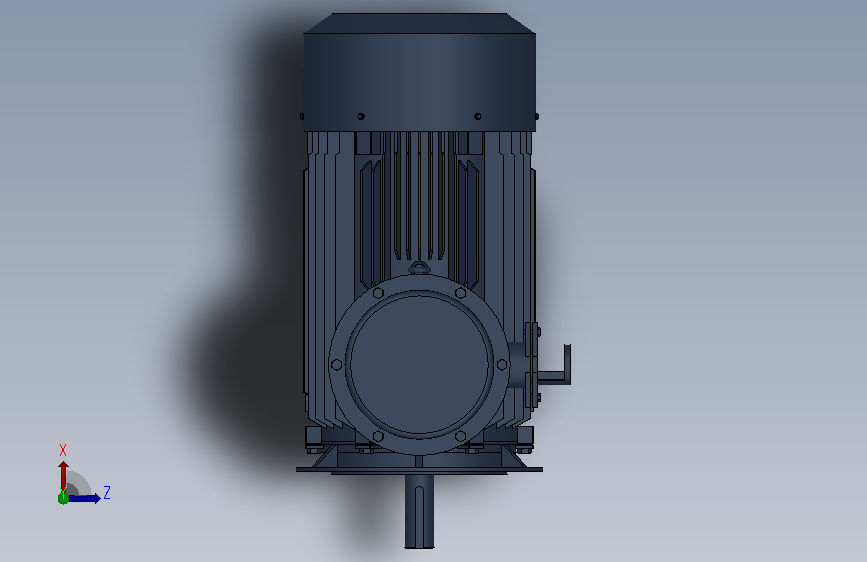Select the round terminal box cover face
The image size is (867, 562).
tap(420, 364)
